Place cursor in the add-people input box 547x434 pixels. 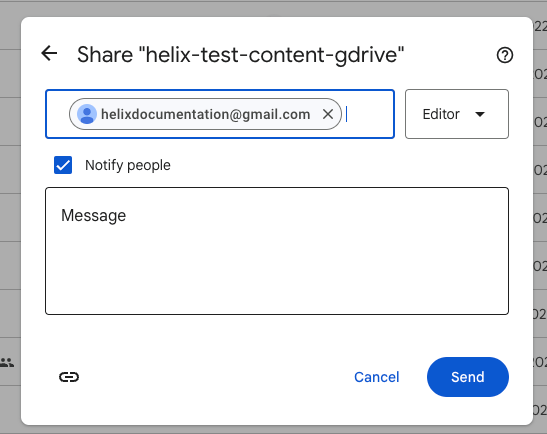click(x=369, y=114)
